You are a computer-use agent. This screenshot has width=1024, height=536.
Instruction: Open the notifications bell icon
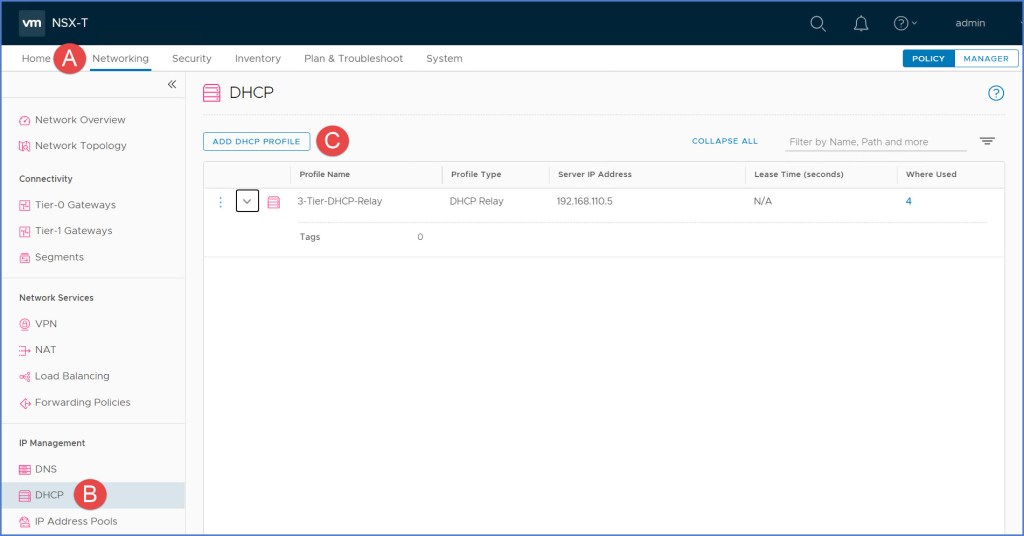[861, 23]
